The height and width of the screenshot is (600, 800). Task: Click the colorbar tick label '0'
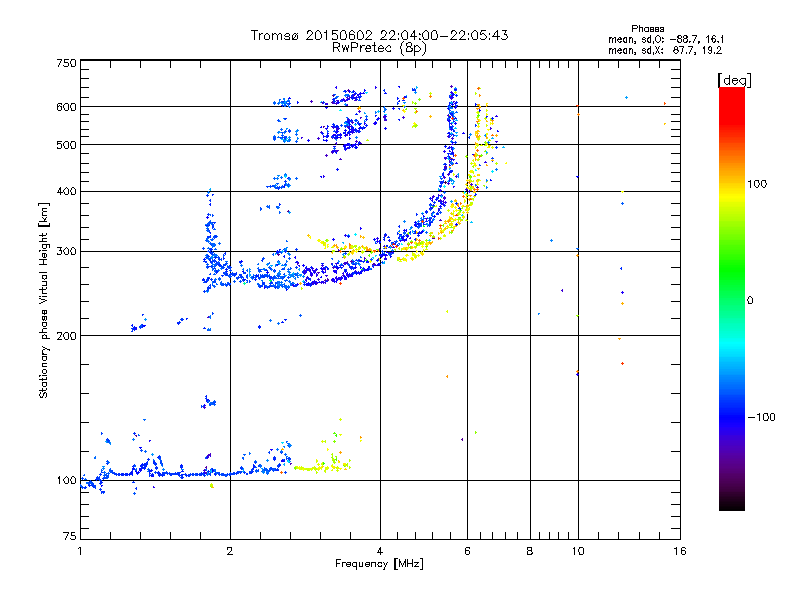tap(750, 301)
